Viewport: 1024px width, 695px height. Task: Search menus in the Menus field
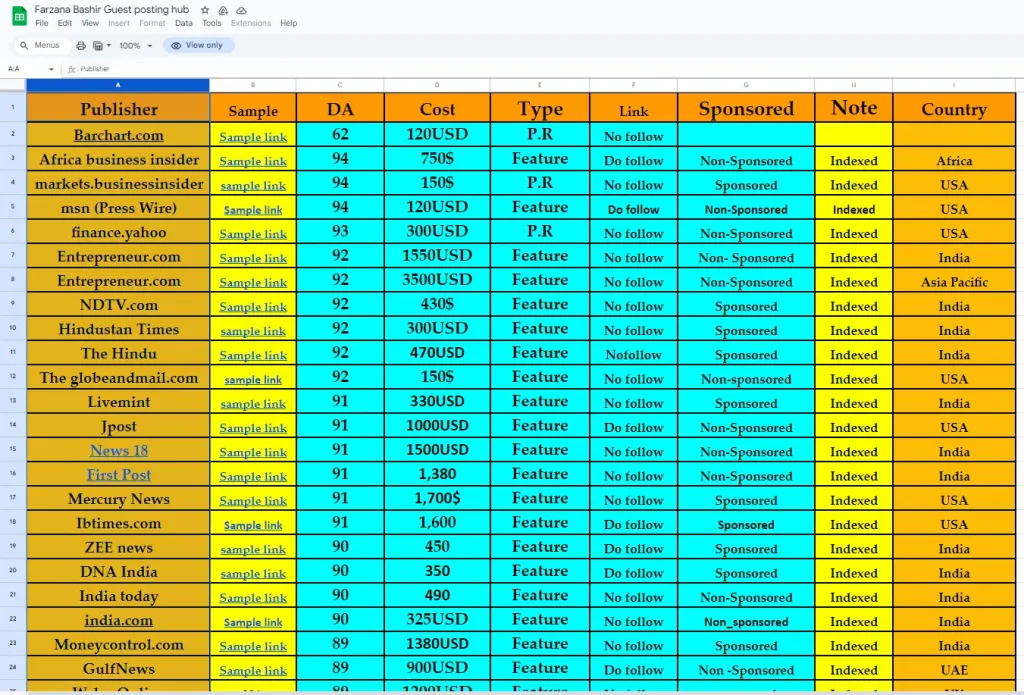40,46
